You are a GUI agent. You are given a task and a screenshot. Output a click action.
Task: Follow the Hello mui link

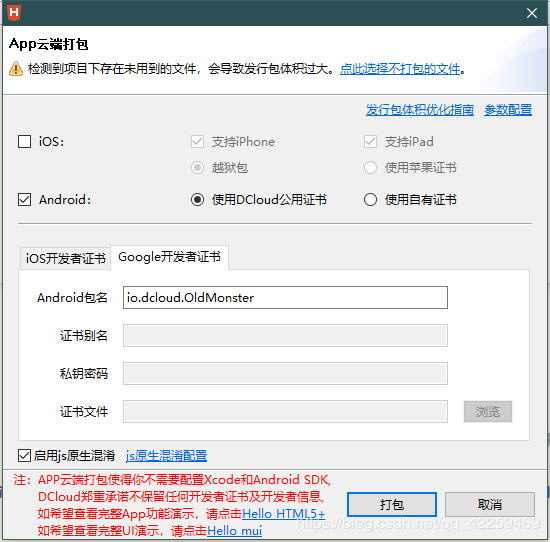pos(235,531)
